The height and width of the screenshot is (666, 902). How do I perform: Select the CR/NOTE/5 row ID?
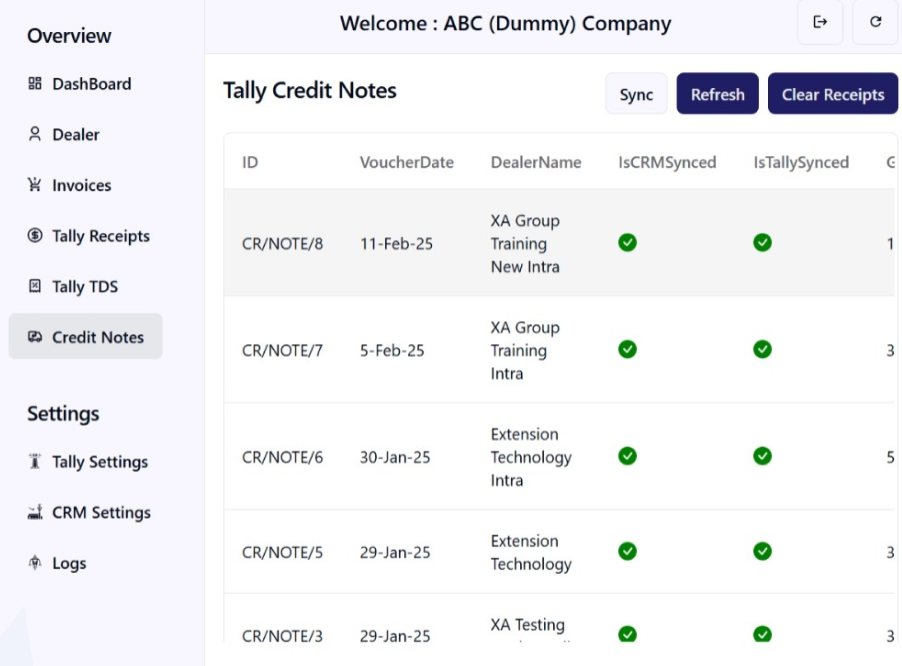coord(282,552)
